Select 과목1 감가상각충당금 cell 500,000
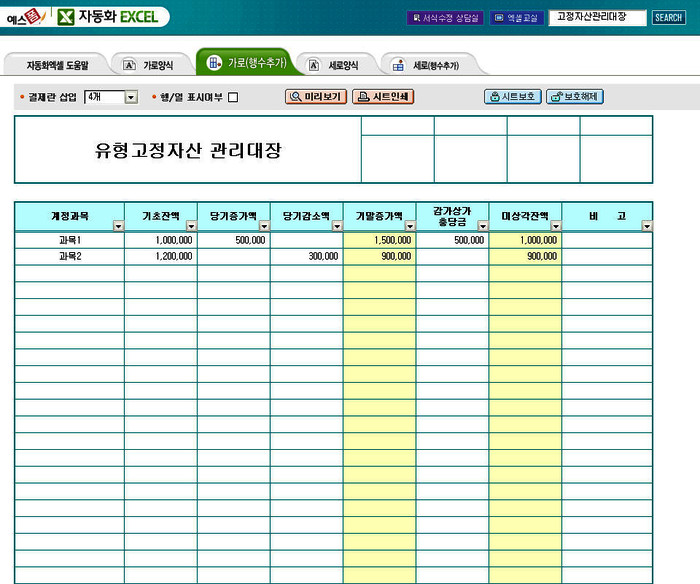The image size is (700, 584). coord(452,240)
